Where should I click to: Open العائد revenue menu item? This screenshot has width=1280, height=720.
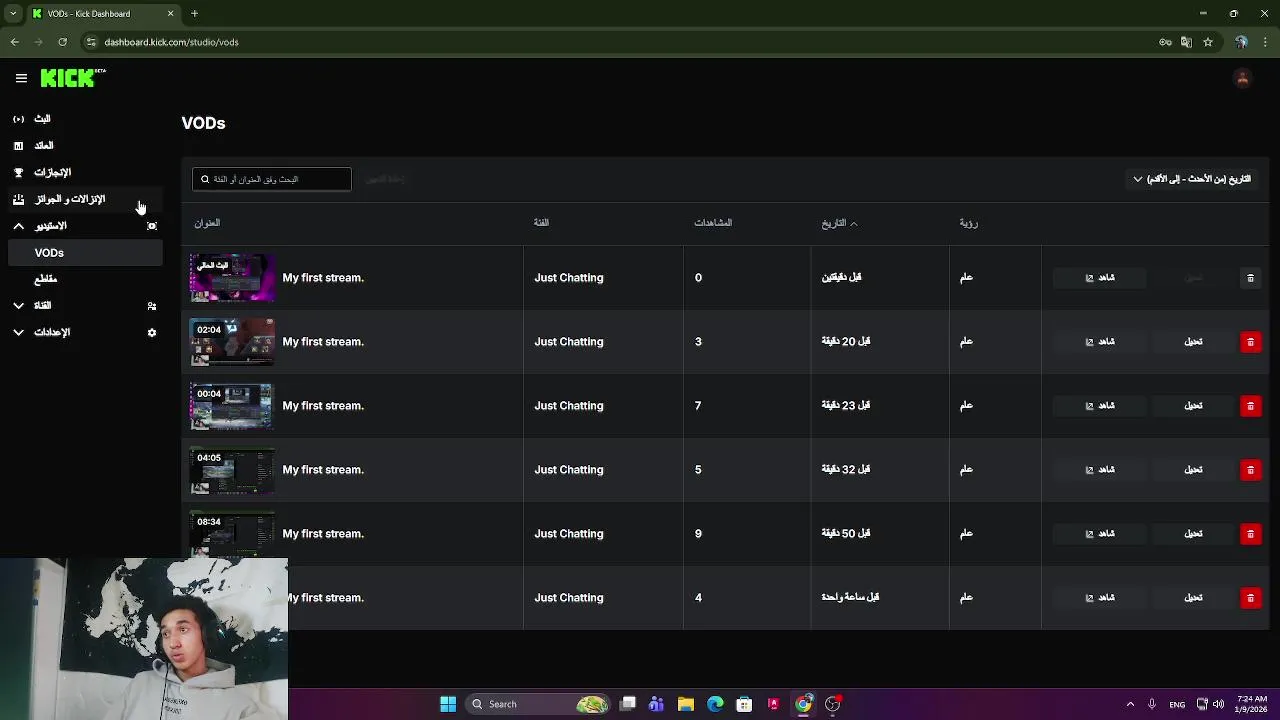[x=44, y=146]
